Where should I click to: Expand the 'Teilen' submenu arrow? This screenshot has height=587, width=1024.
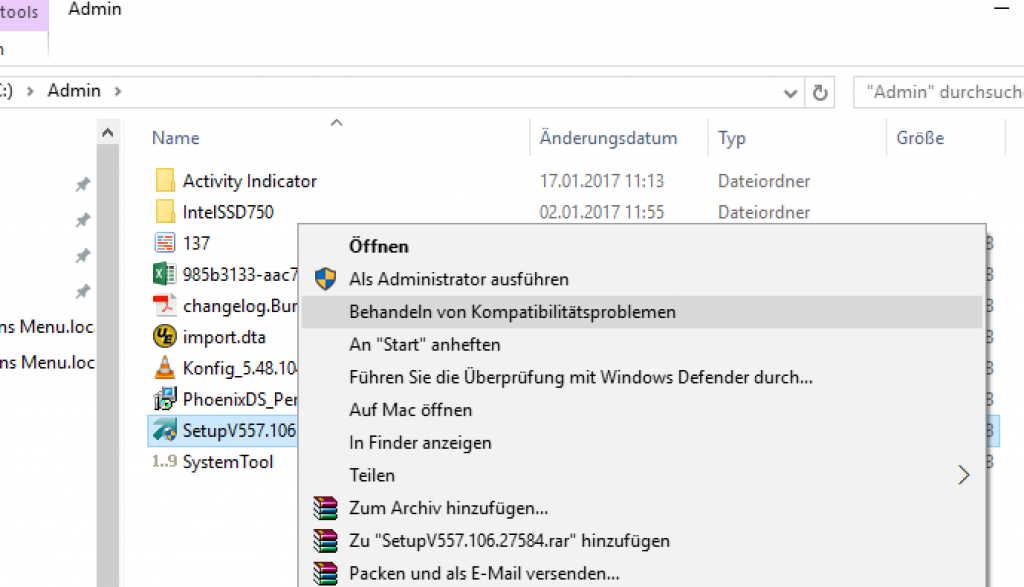[963, 475]
